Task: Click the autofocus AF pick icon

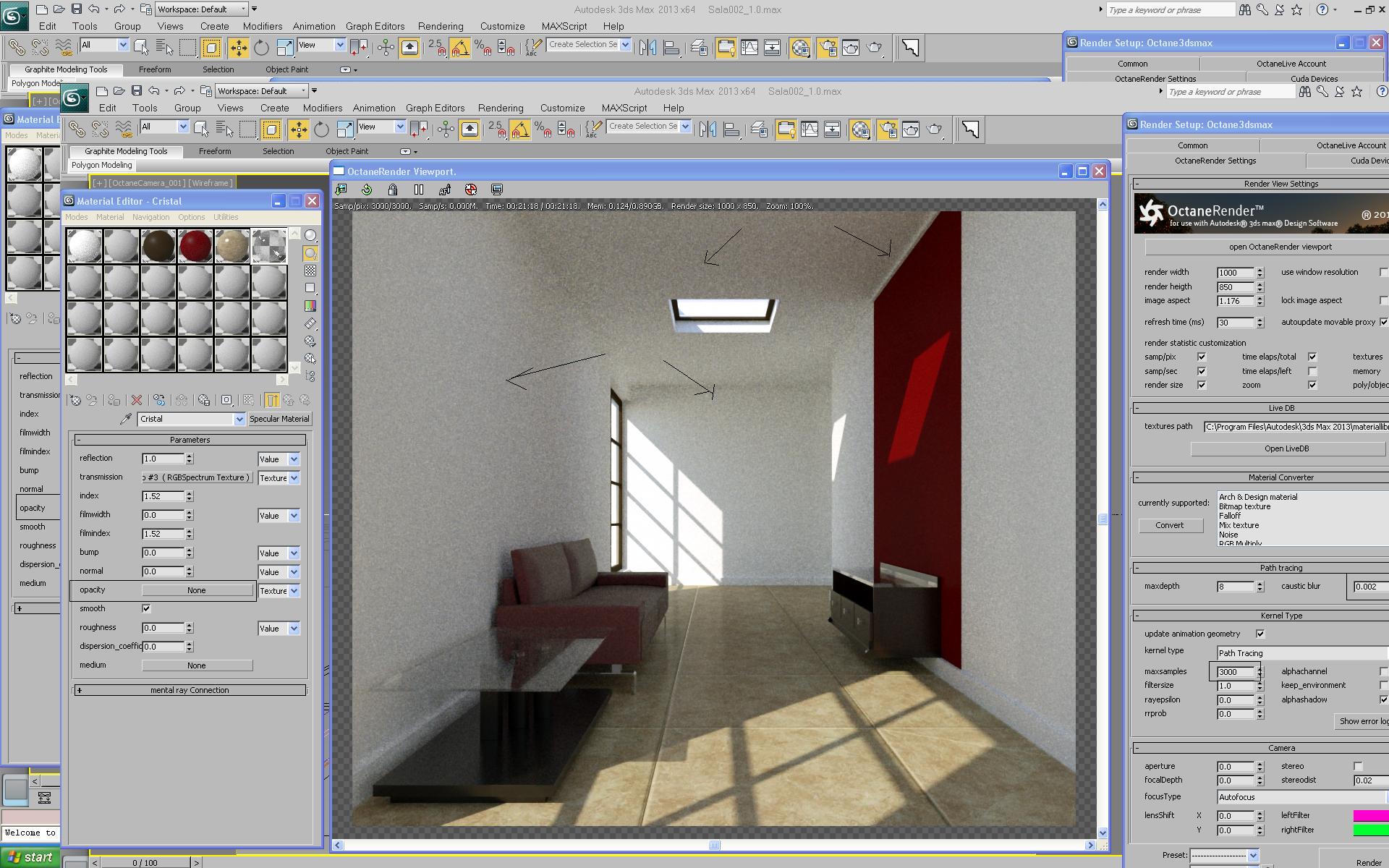Action: [x=445, y=190]
